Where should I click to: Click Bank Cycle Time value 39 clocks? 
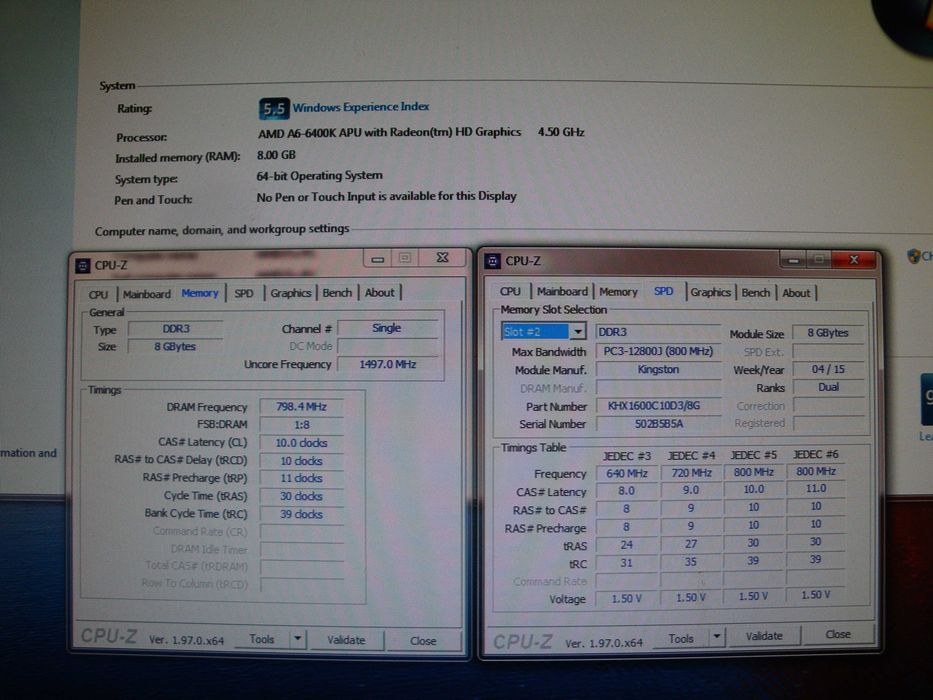click(x=301, y=514)
